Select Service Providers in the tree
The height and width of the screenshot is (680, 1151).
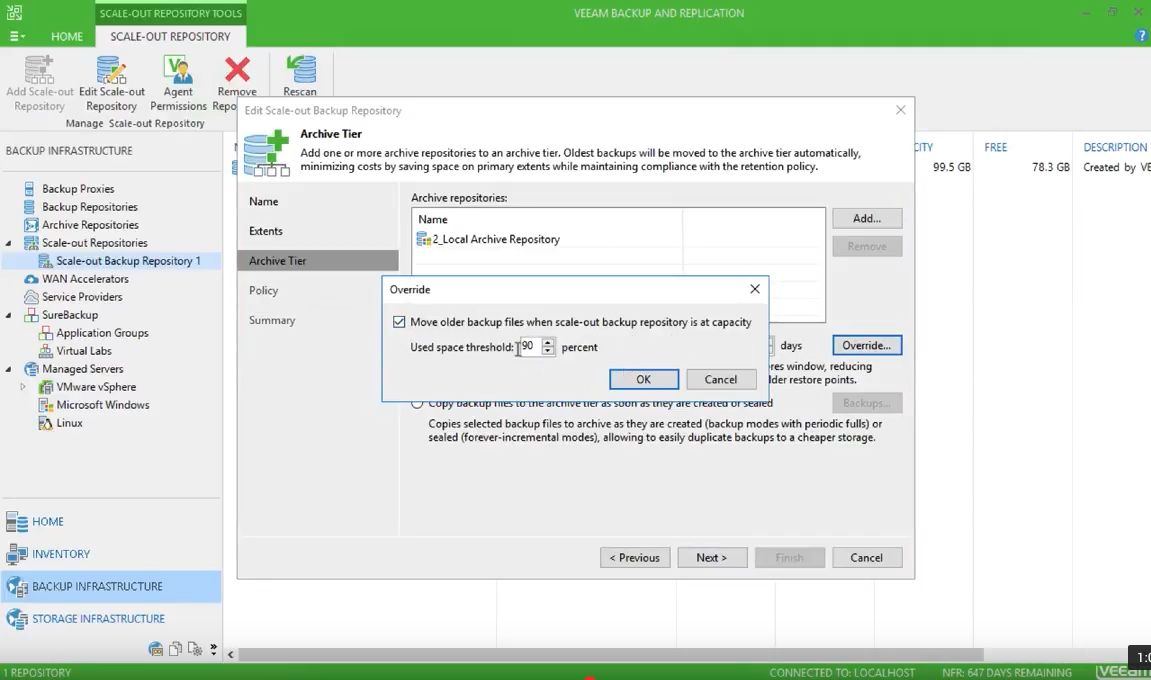coord(81,297)
